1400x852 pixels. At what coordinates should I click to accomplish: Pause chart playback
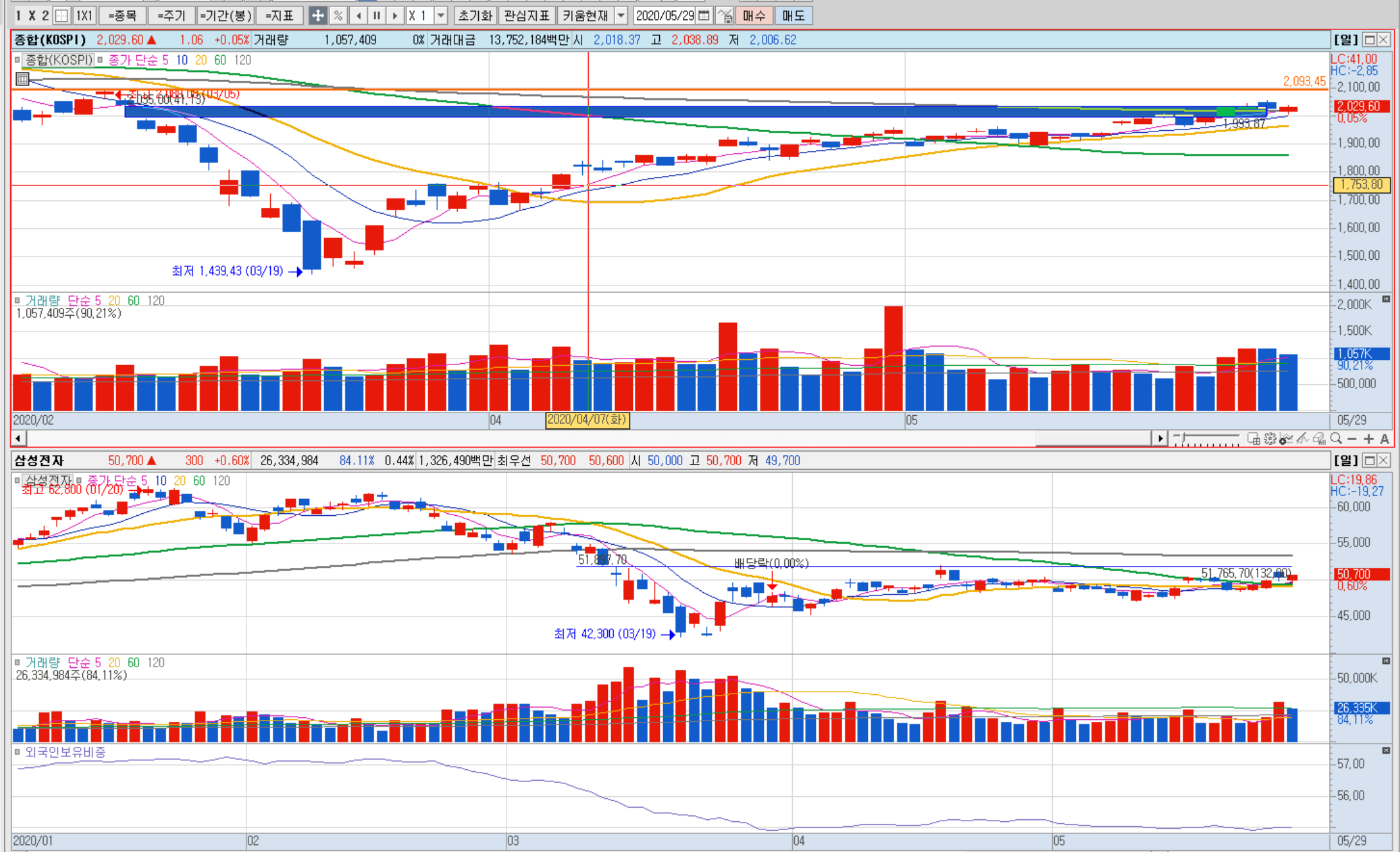click(377, 15)
